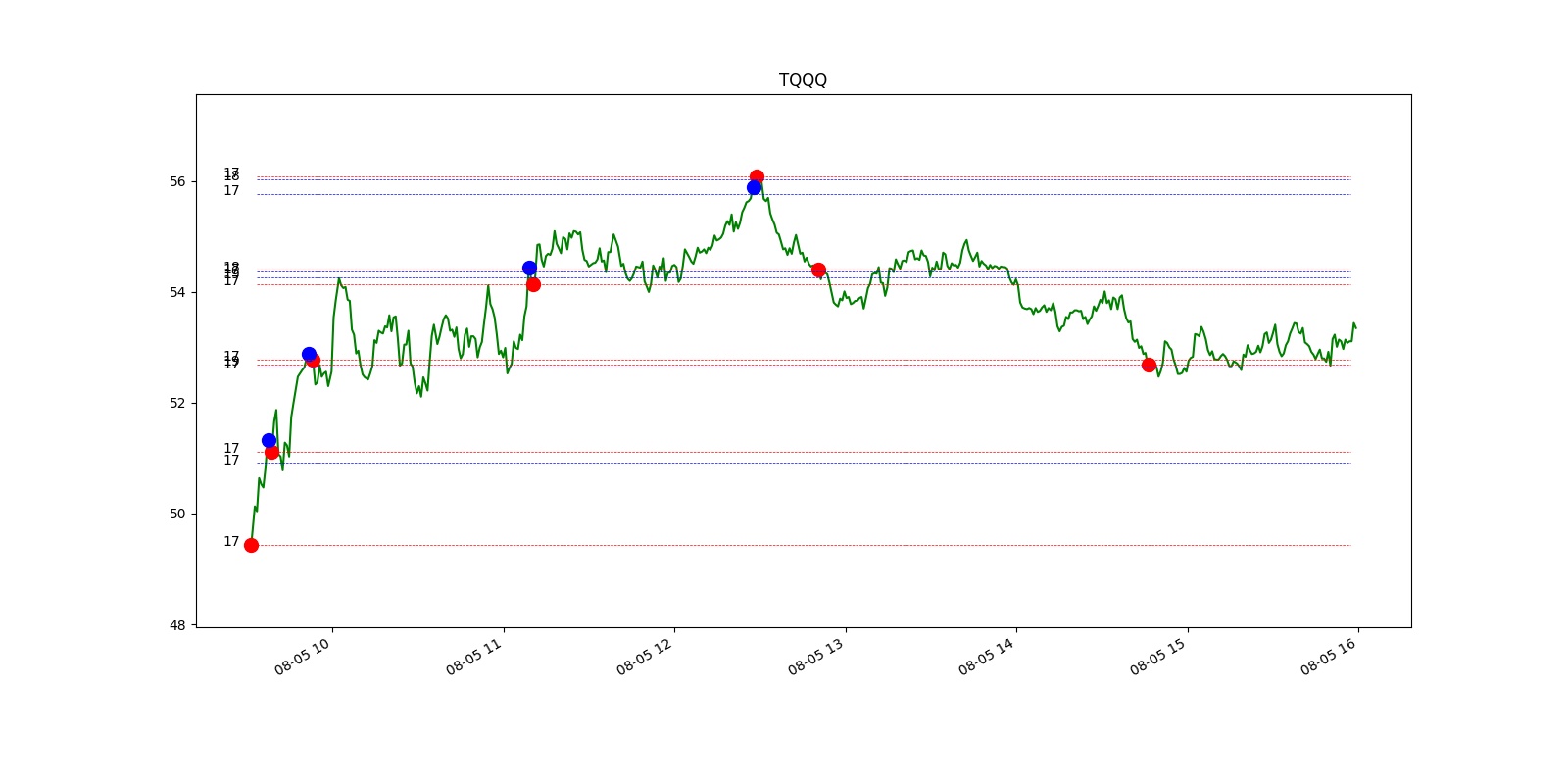Select the y-axis tick label 50

(x=177, y=514)
